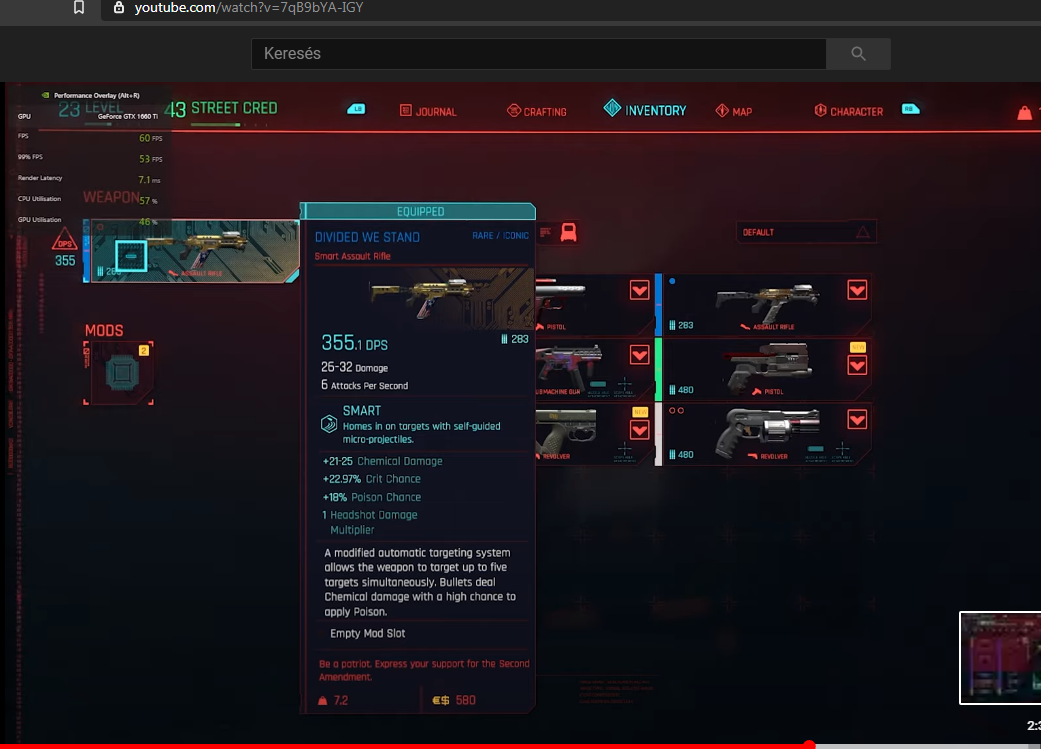The height and width of the screenshot is (749, 1041).
Task: Click the carry weight icon top right
Action: 1024,113
